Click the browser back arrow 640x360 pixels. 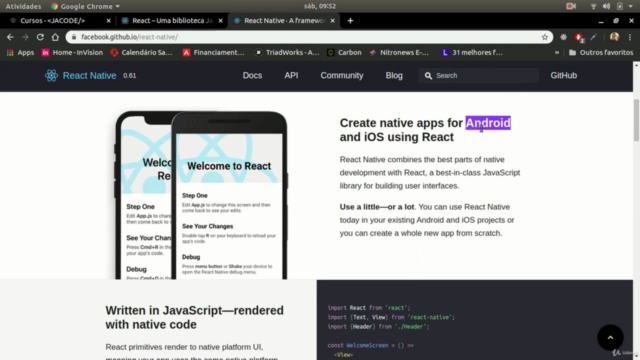tap(10, 37)
